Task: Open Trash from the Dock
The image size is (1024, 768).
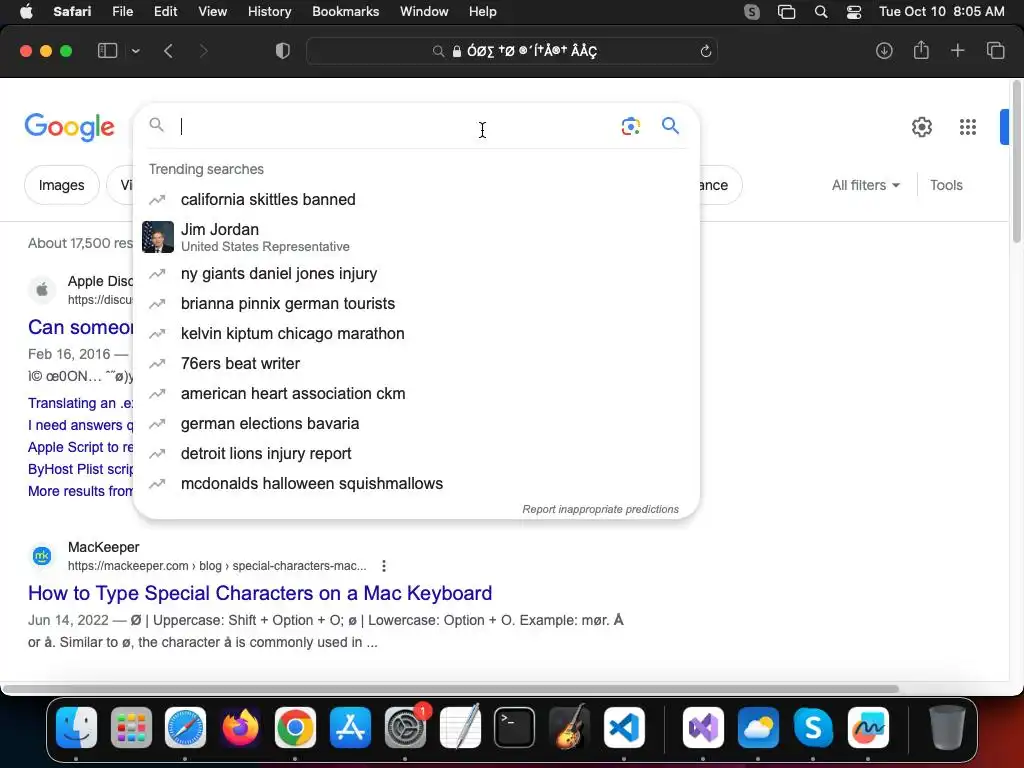Action: 946,727
